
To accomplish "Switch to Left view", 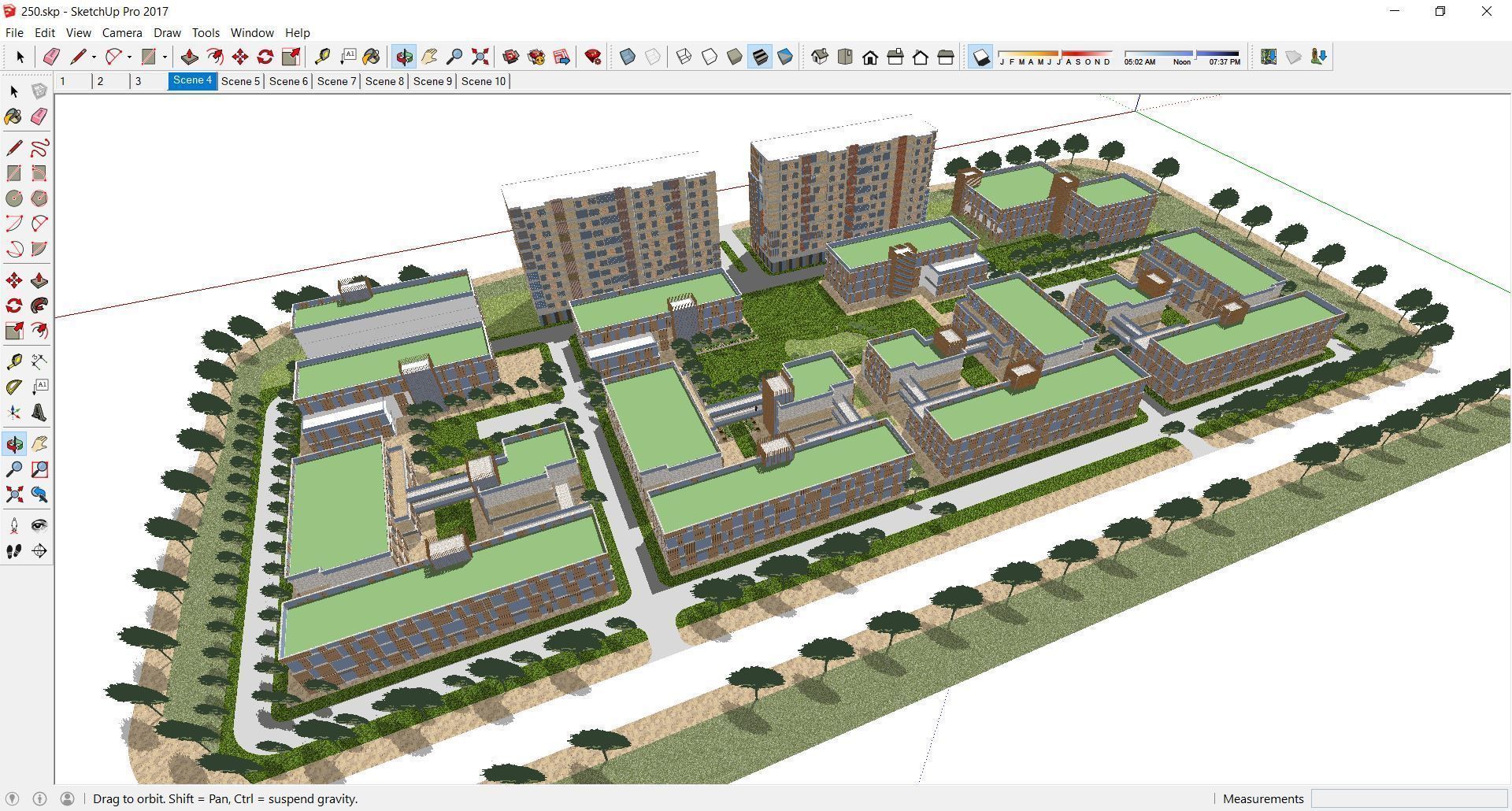I will (x=946, y=57).
